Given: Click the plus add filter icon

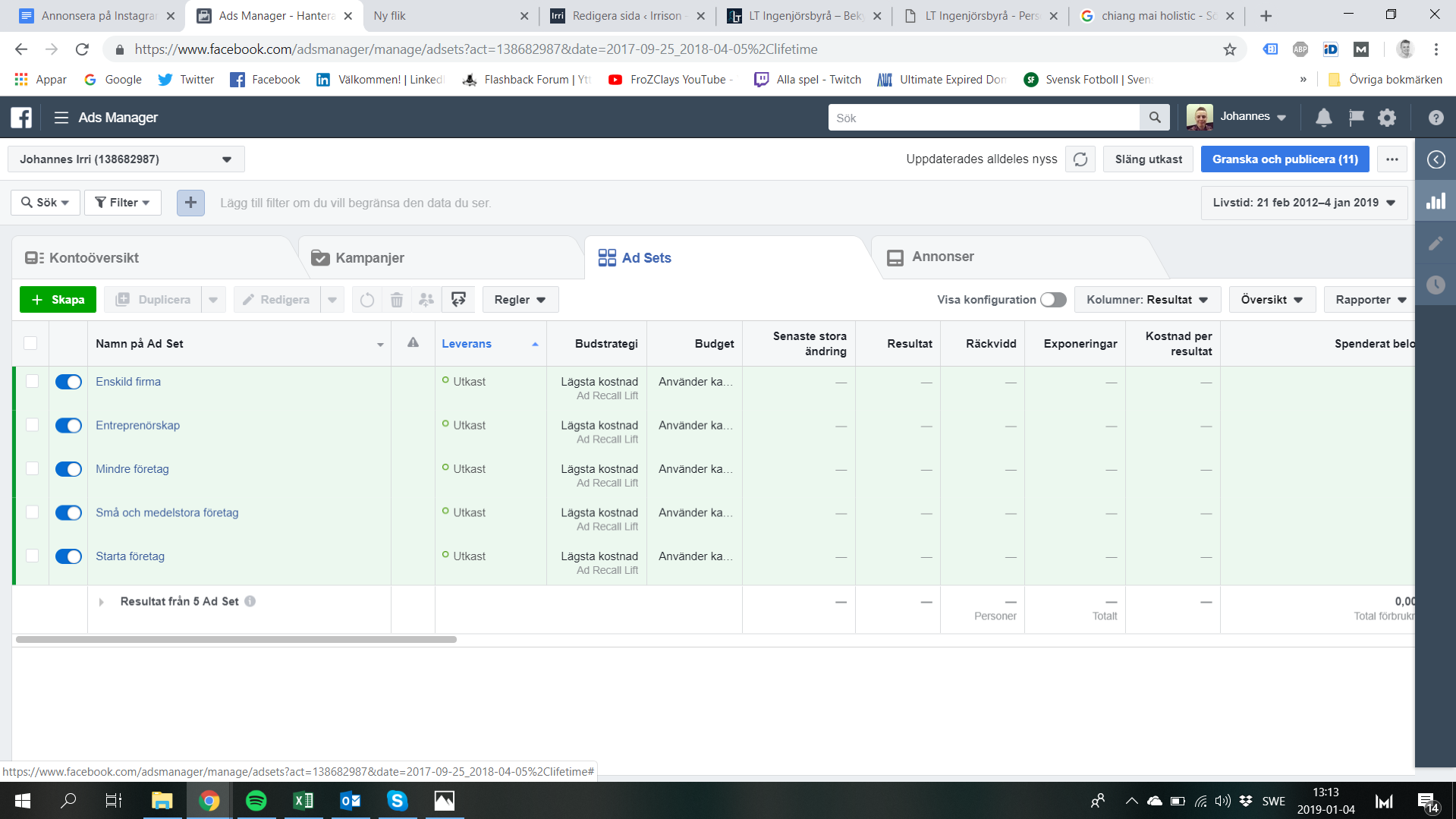Looking at the screenshot, I should pos(190,203).
